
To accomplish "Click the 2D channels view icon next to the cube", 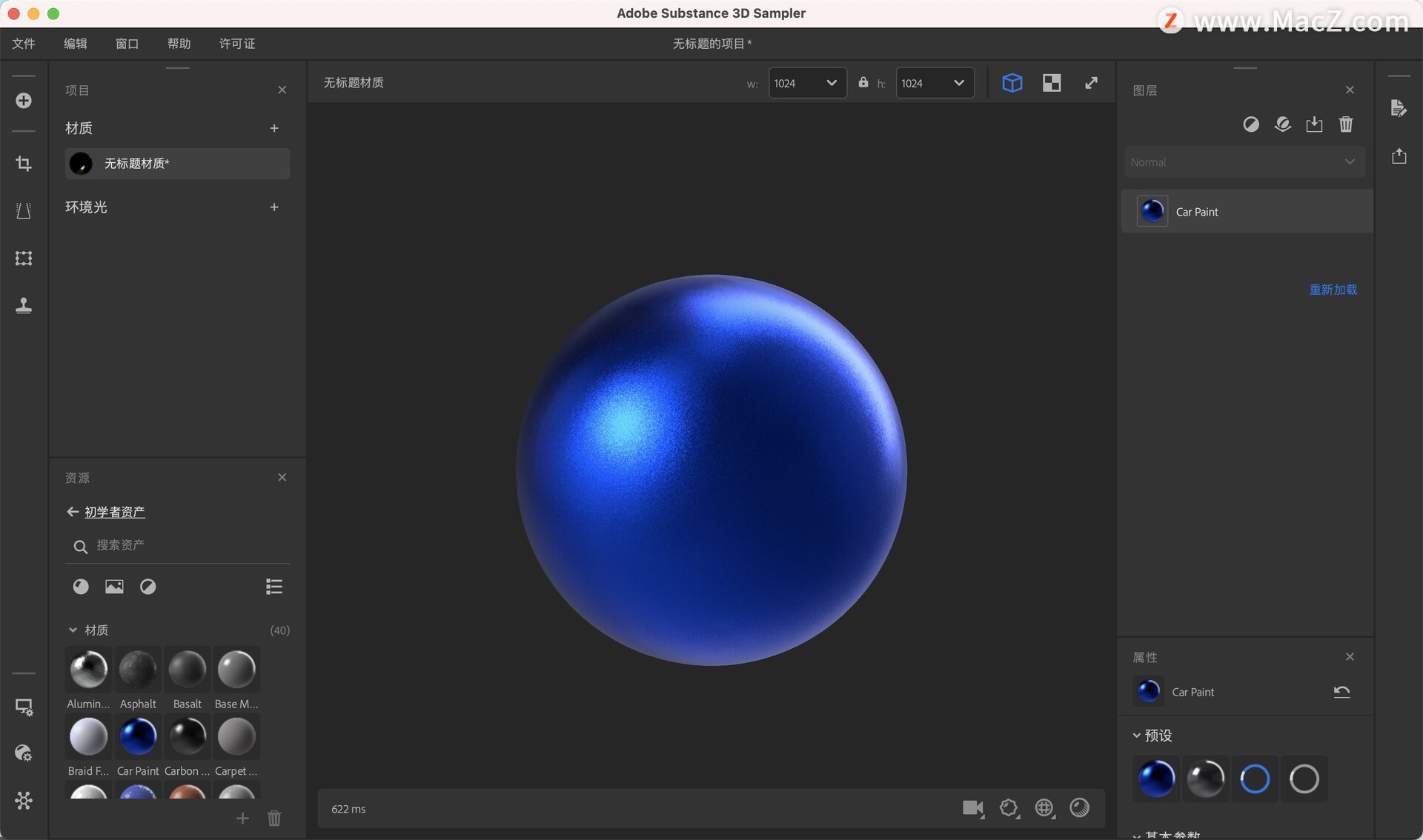I will pyautogui.click(x=1052, y=83).
